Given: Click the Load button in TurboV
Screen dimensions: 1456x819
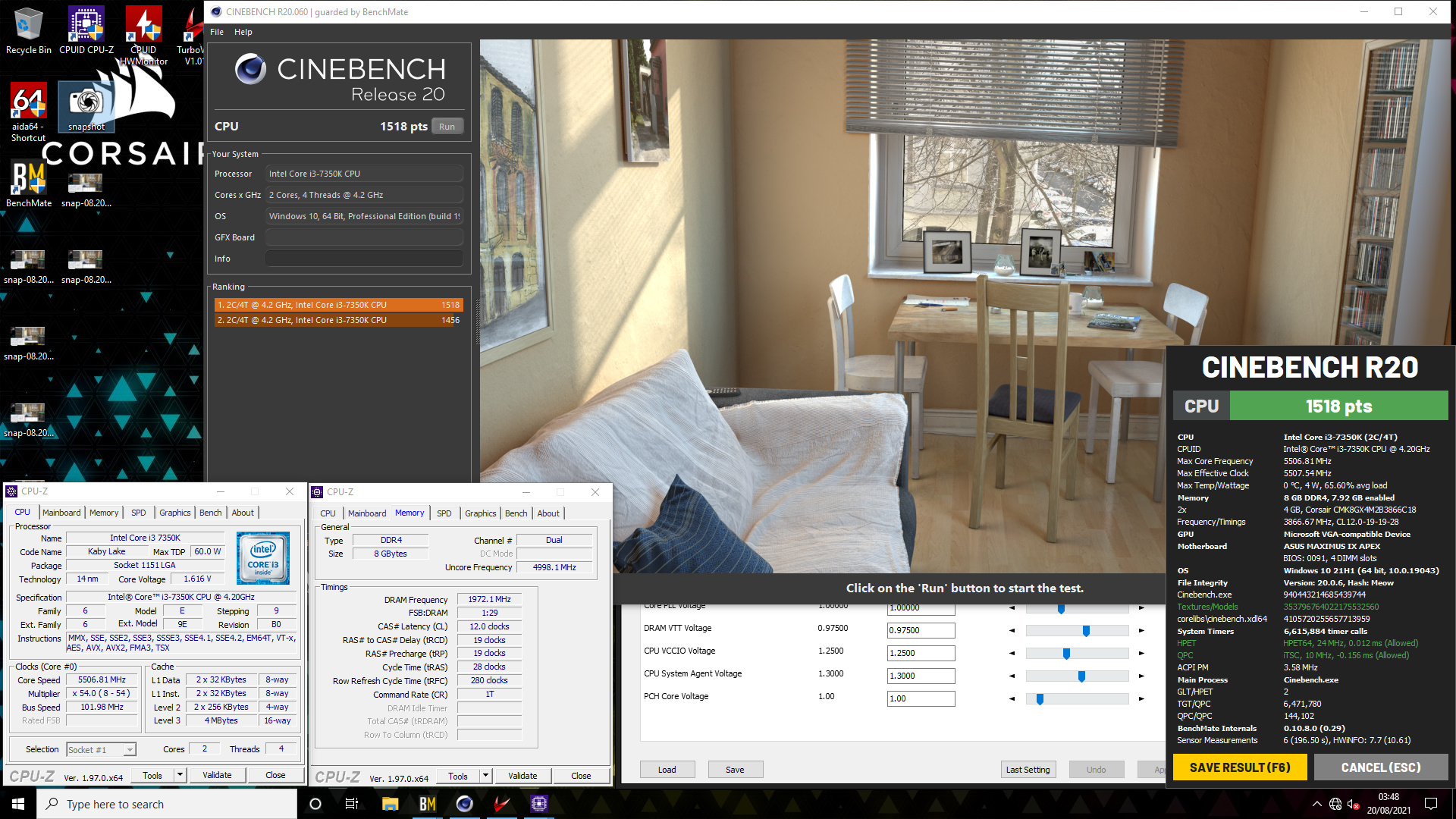Looking at the screenshot, I should [x=667, y=770].
